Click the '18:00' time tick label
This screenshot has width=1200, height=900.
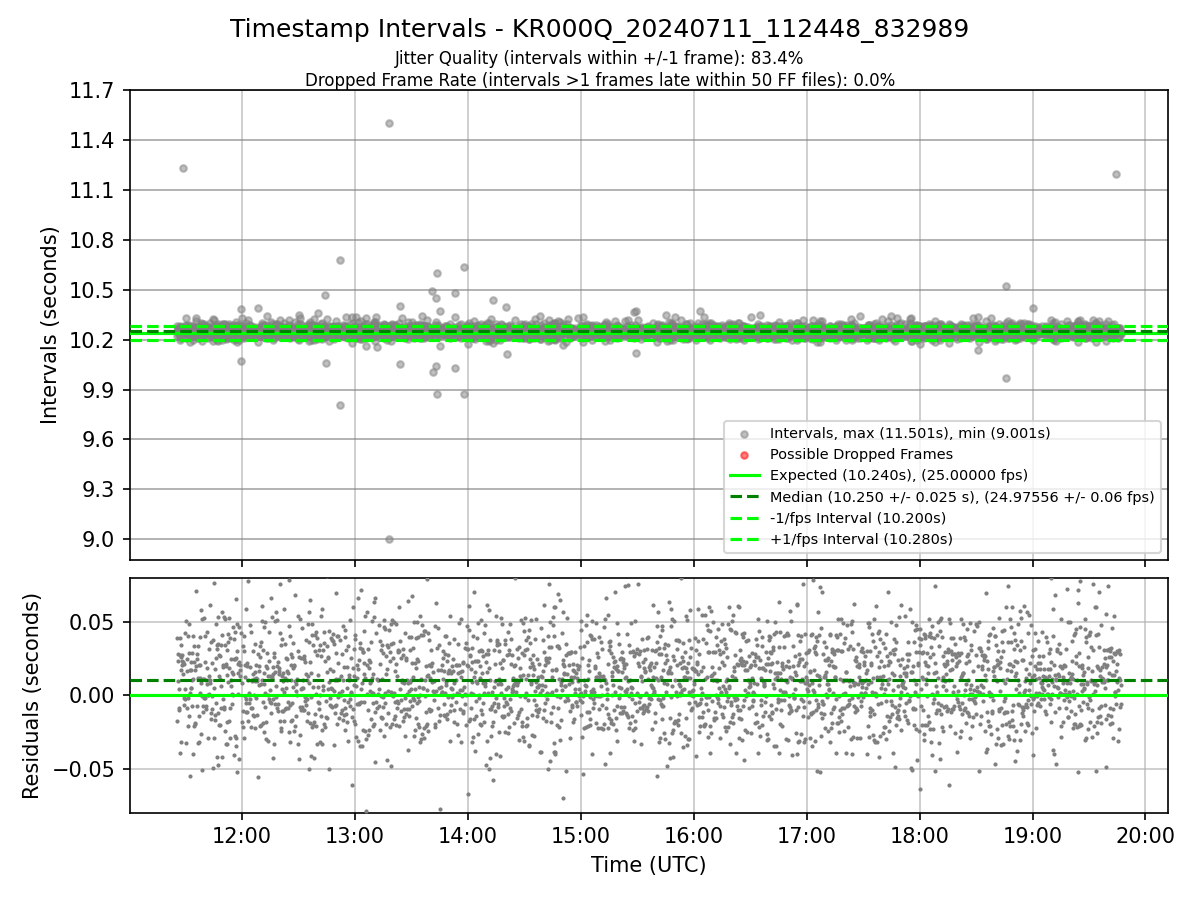(x=920, y=833)
